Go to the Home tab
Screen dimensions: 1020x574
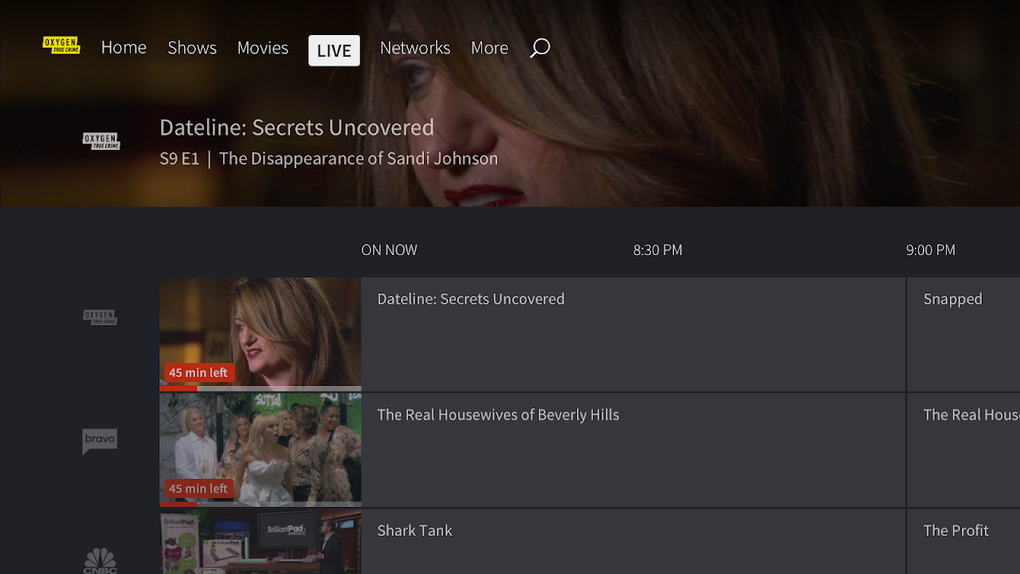pyautogui.click(x=124, y=48)
